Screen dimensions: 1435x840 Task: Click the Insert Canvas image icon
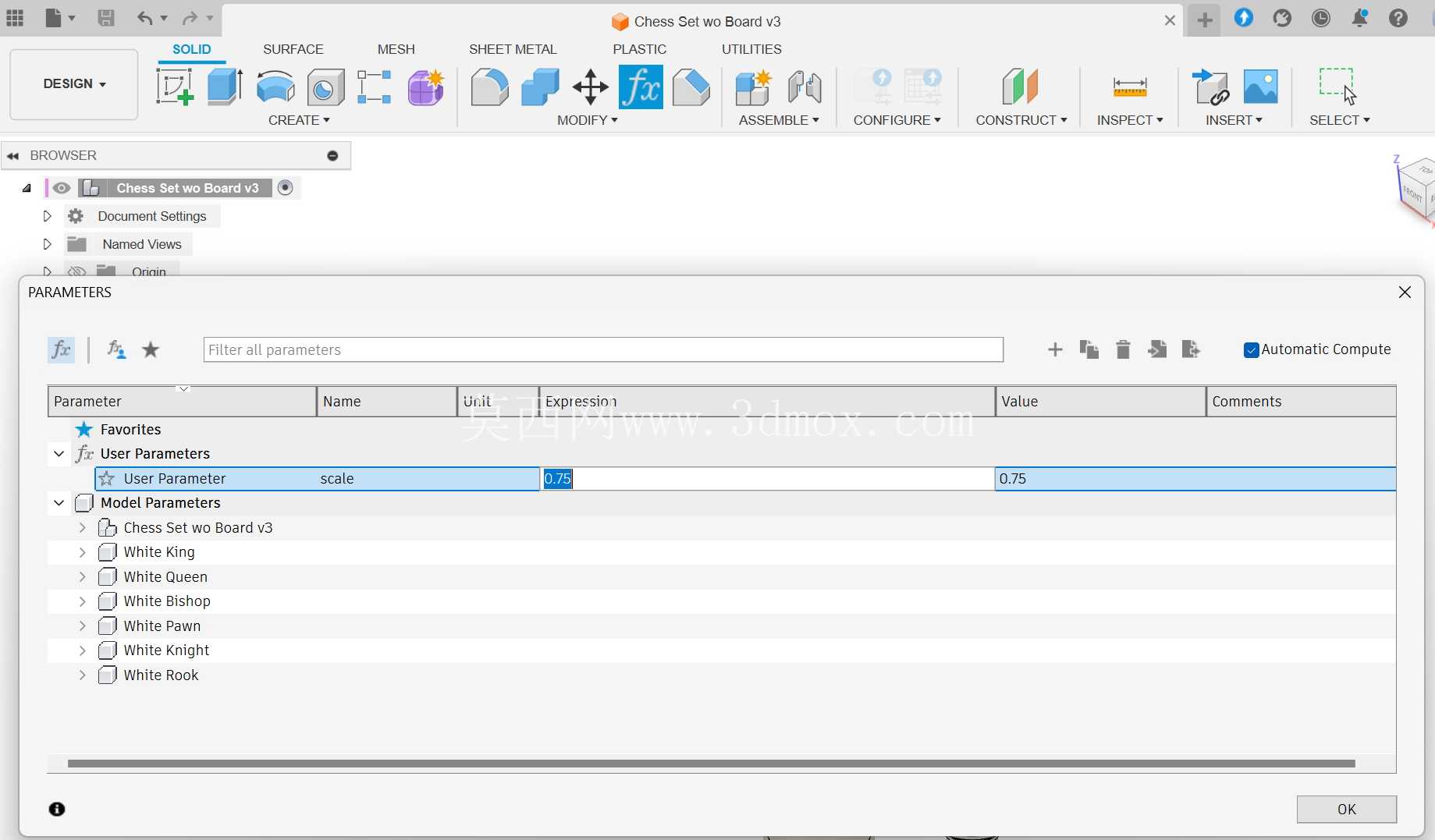tap(1260, 87)
